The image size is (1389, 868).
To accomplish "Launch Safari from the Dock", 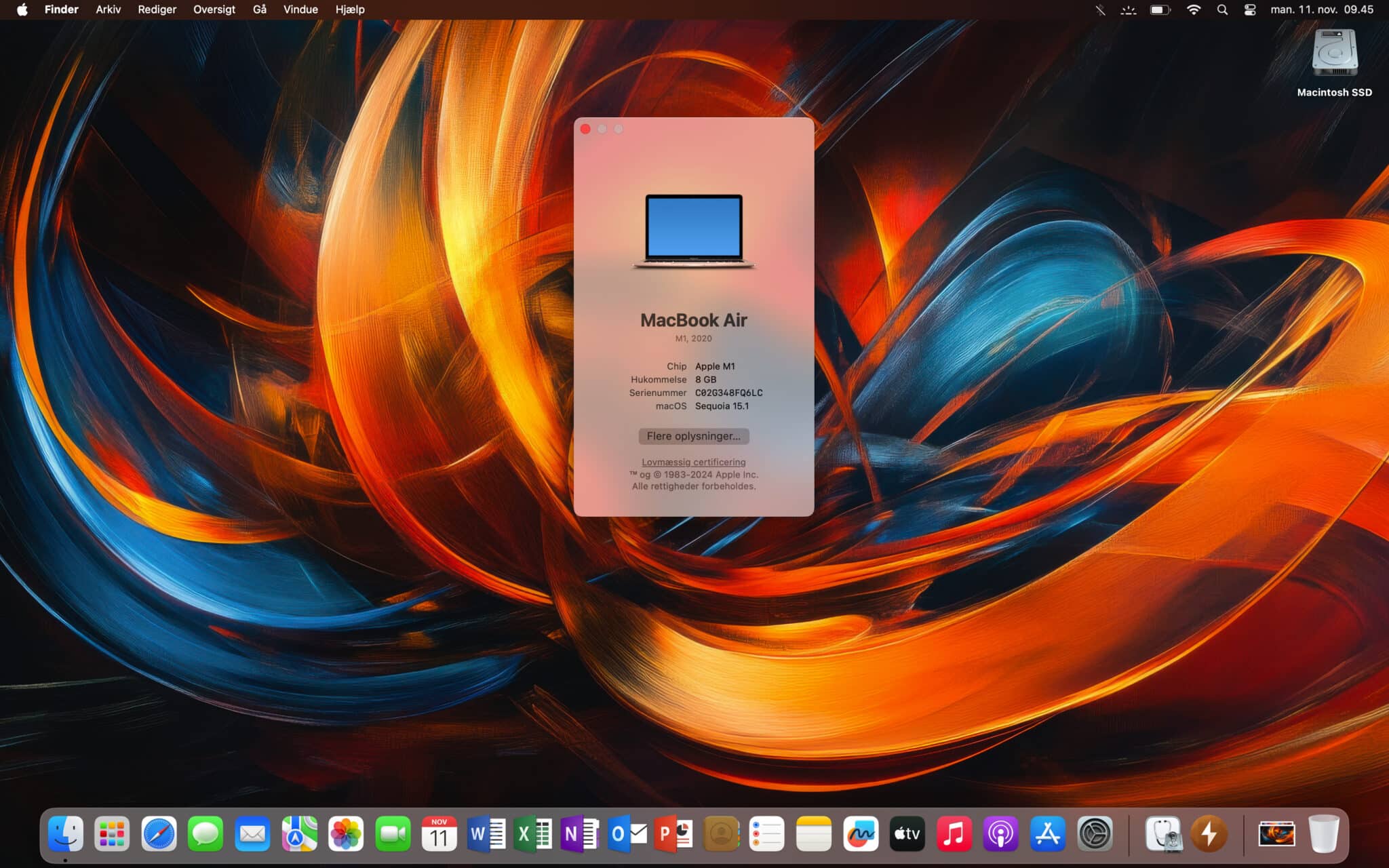I will click(159, 833).
